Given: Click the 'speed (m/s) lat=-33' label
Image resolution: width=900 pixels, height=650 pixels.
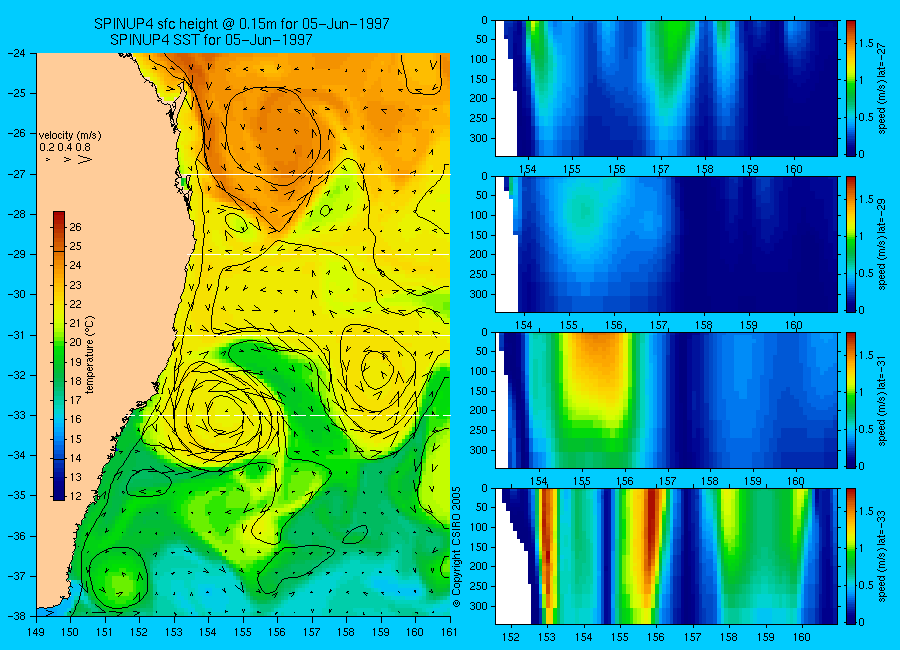Looking at the screenshot, I should pyautogui.click(x=882, y=556).
